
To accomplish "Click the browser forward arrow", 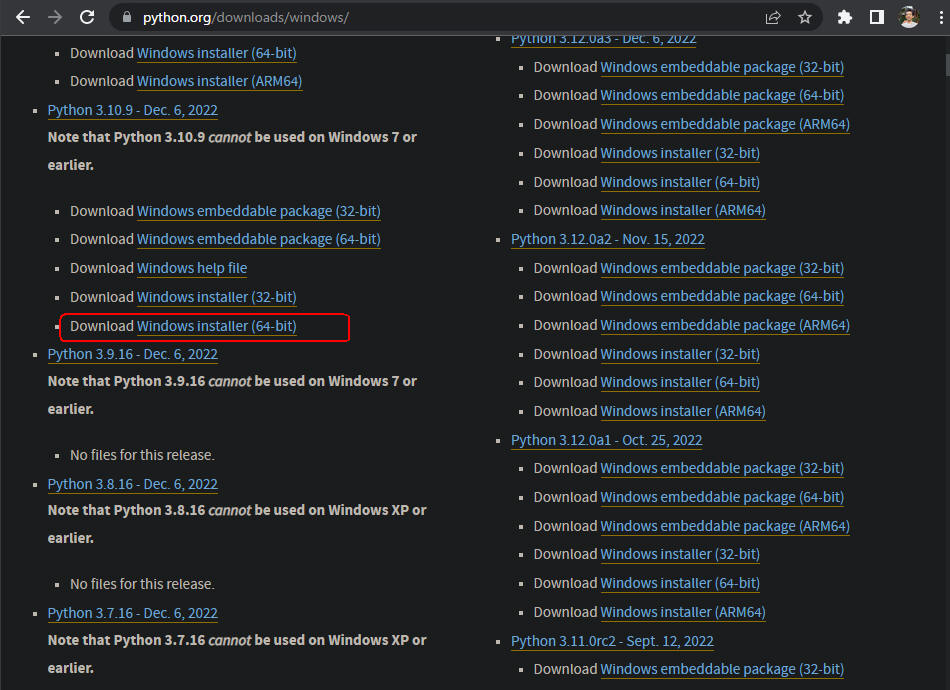I will click(x=55, y=17).
